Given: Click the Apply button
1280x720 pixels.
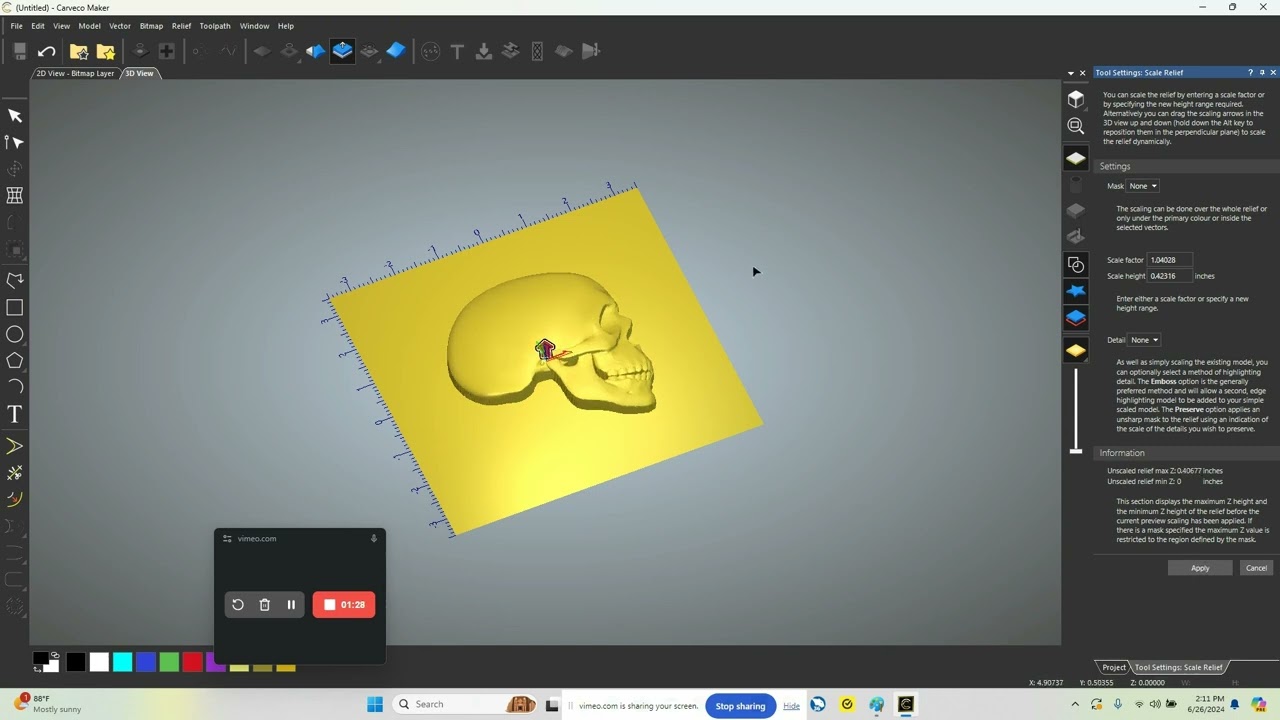Looking at the screenshot, I should (1200, 568).
